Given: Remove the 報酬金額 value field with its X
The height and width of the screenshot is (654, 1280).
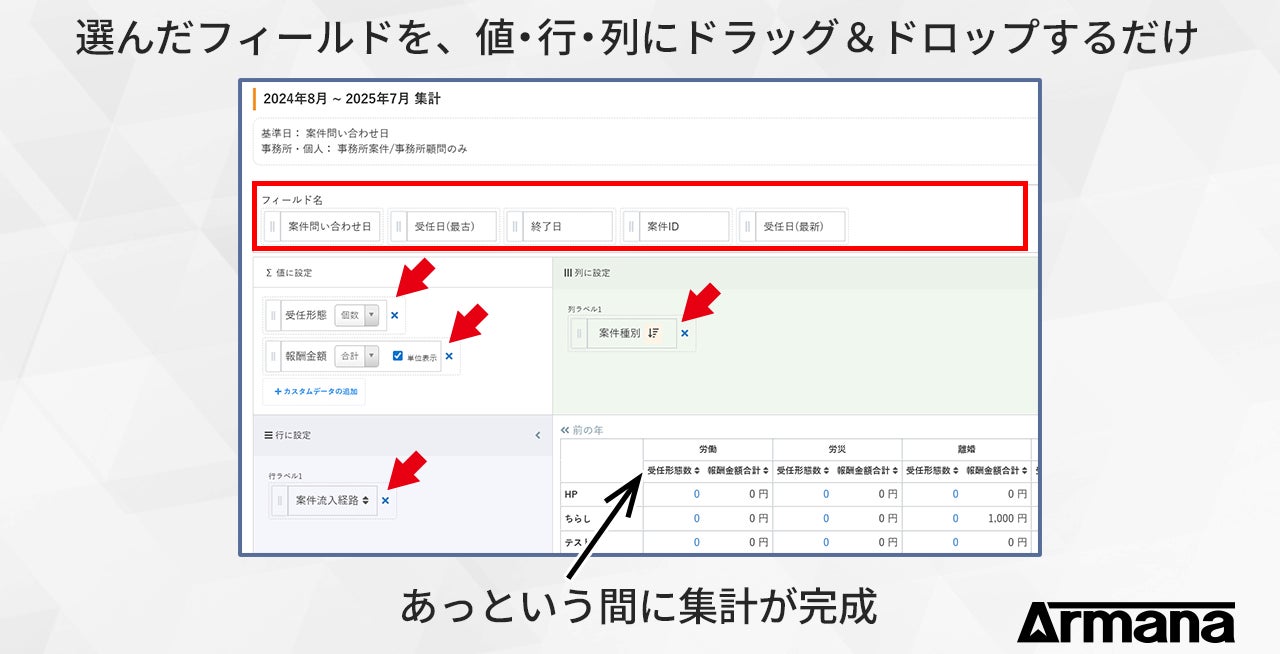Looking at the screenshot, I should tap(449, 356).
